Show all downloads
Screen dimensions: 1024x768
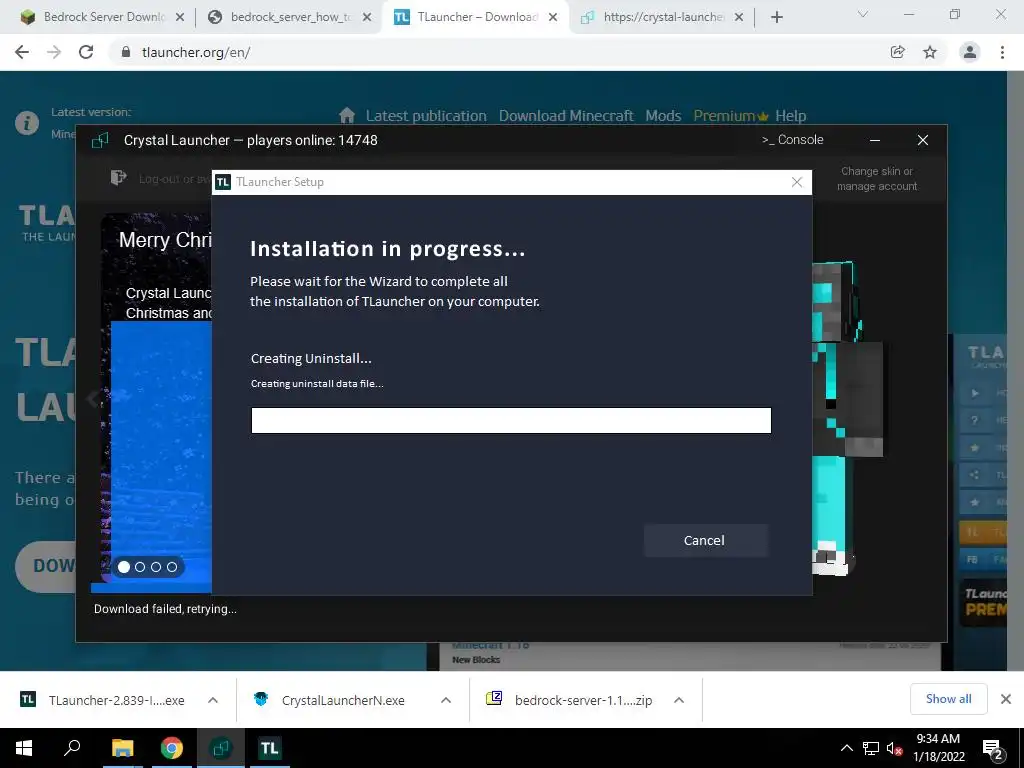948,699
